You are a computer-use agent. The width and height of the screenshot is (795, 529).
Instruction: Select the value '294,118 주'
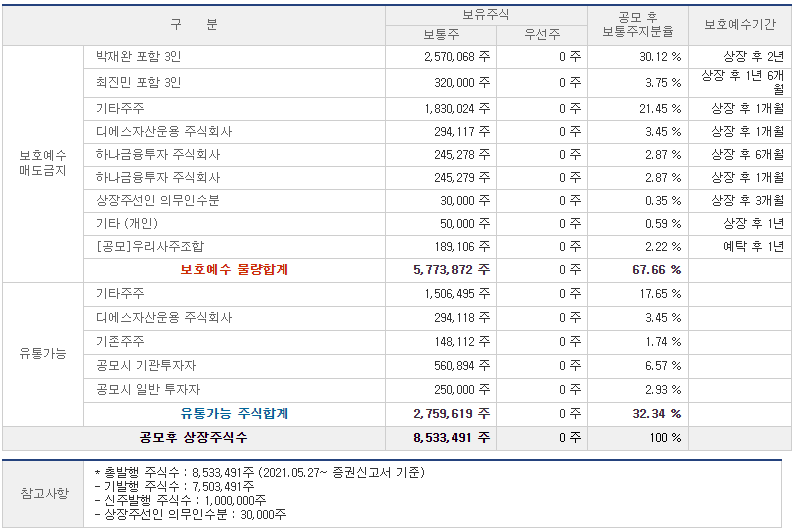[462, 318]
